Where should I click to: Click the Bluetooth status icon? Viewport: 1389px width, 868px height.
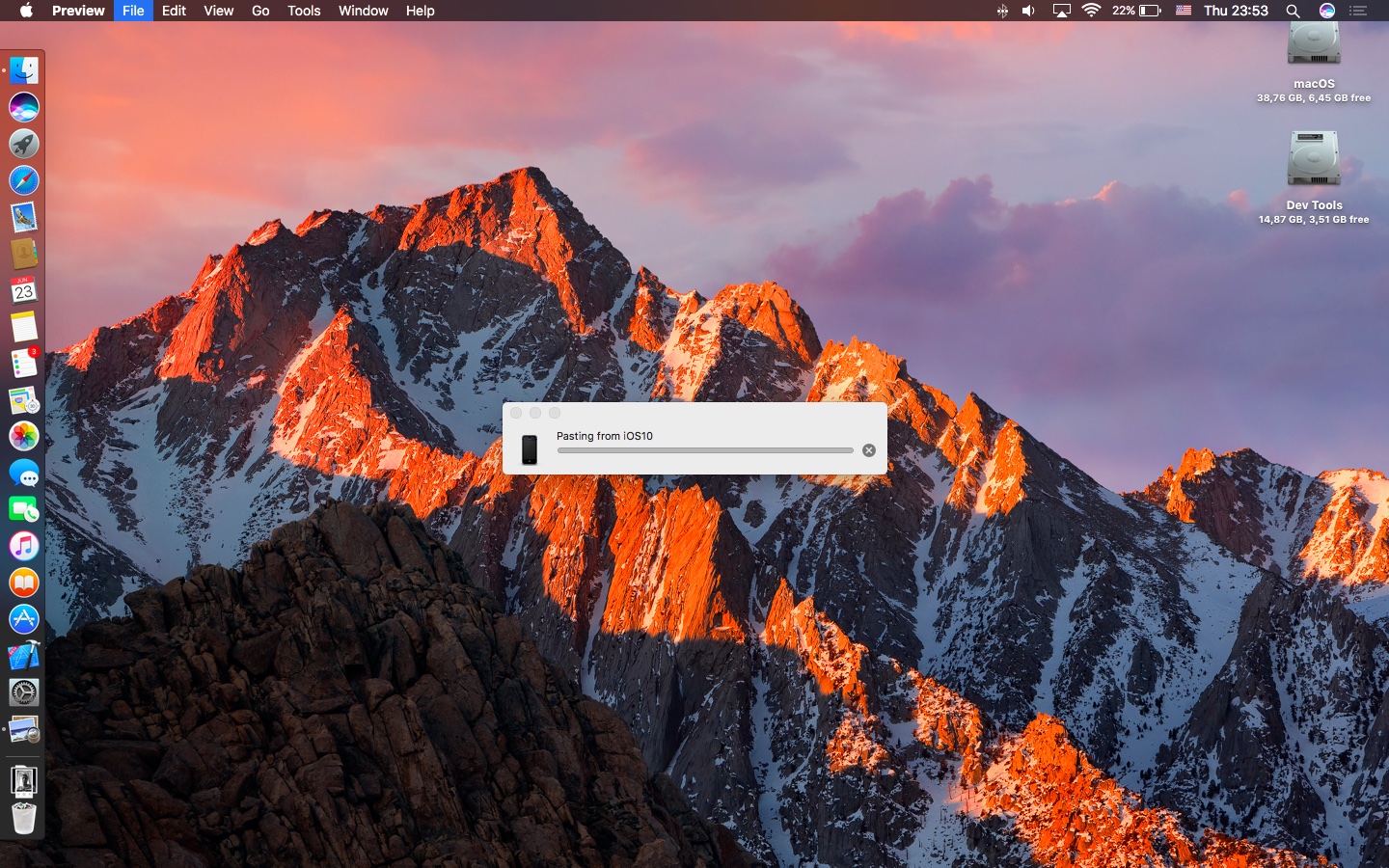[1002, 11]
